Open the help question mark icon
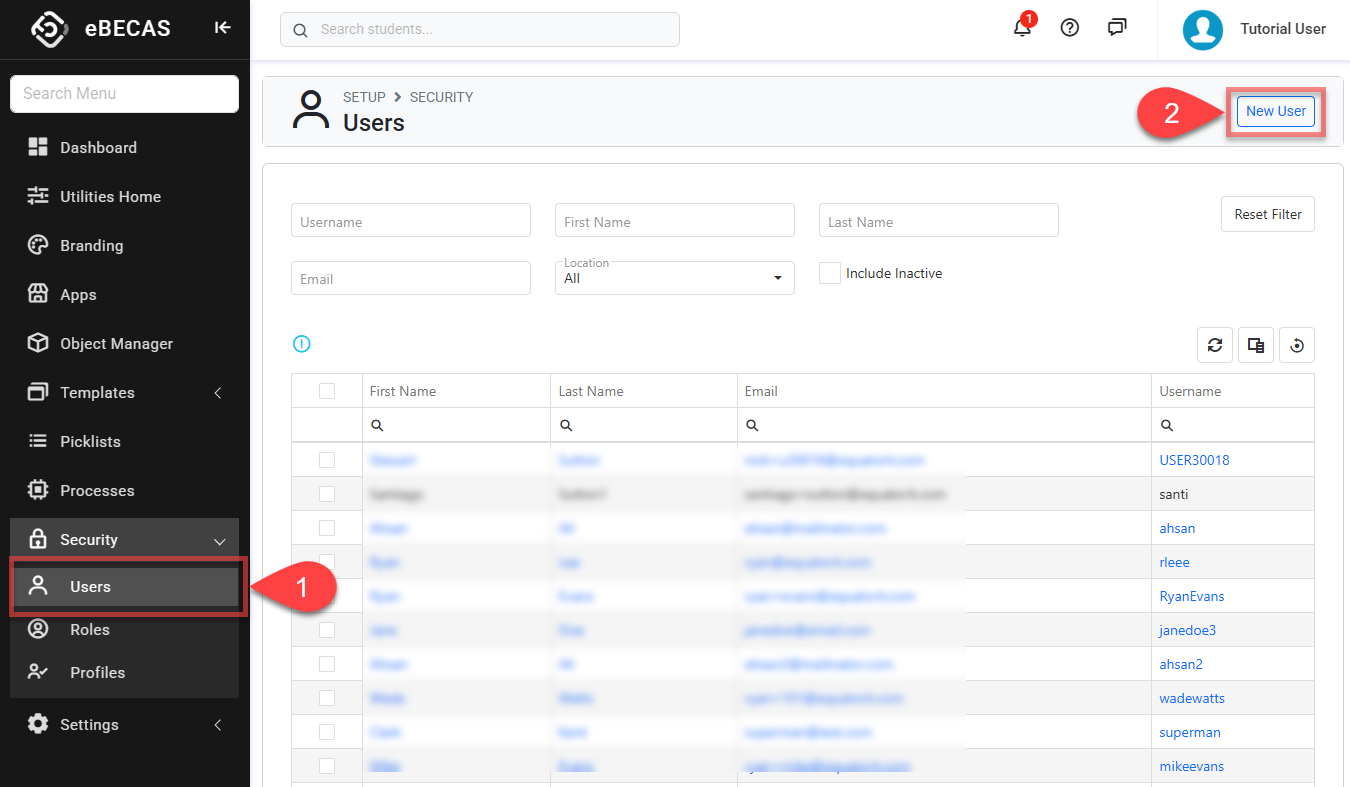This screenshot has height=787, width=1350. click(x=1069, y=28)
